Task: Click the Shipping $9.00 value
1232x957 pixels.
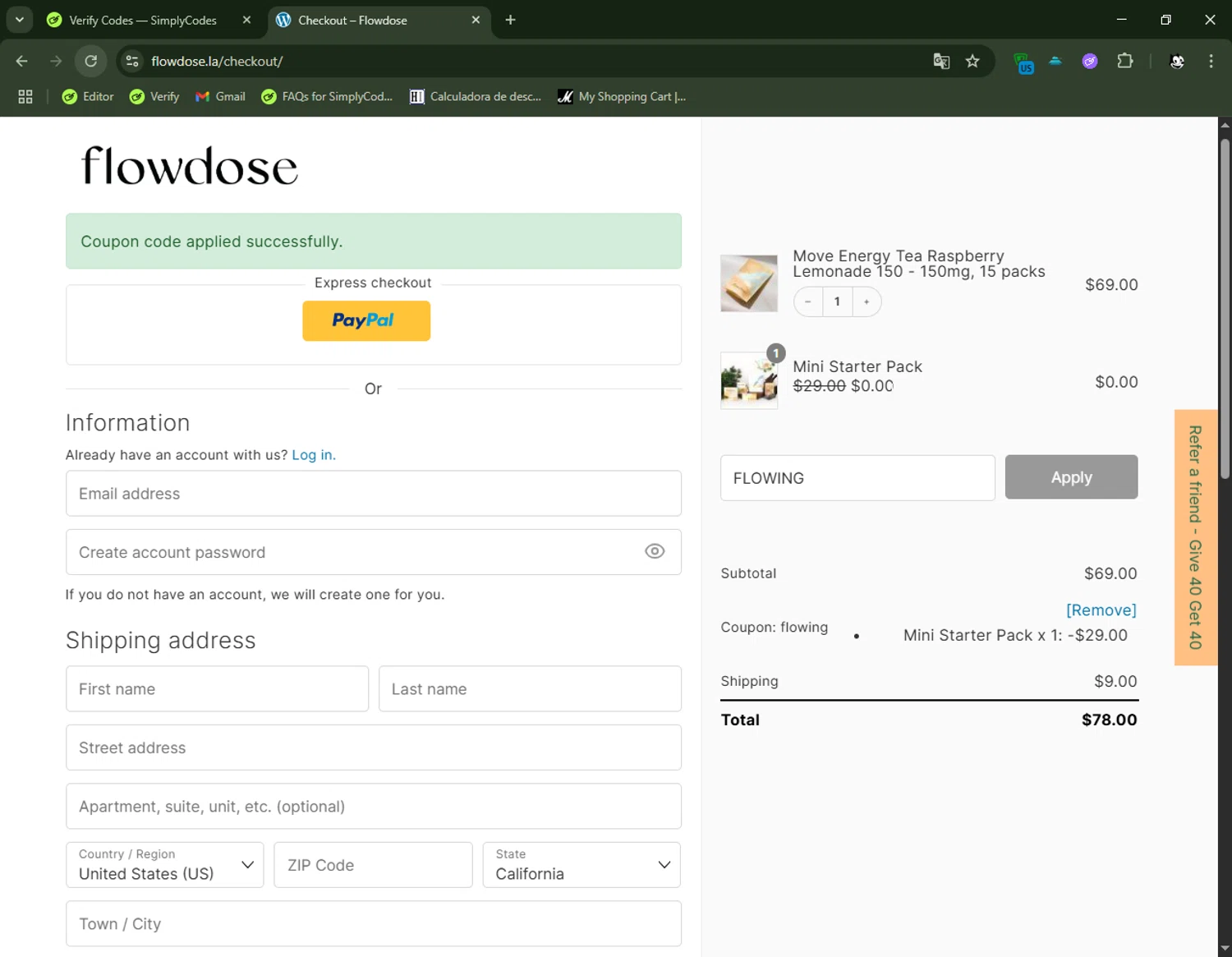Action: (x=1115, y=681)
